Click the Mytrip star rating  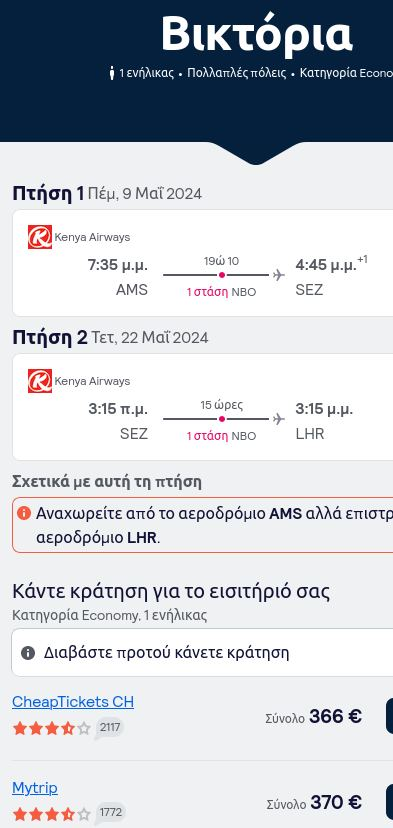52,814
